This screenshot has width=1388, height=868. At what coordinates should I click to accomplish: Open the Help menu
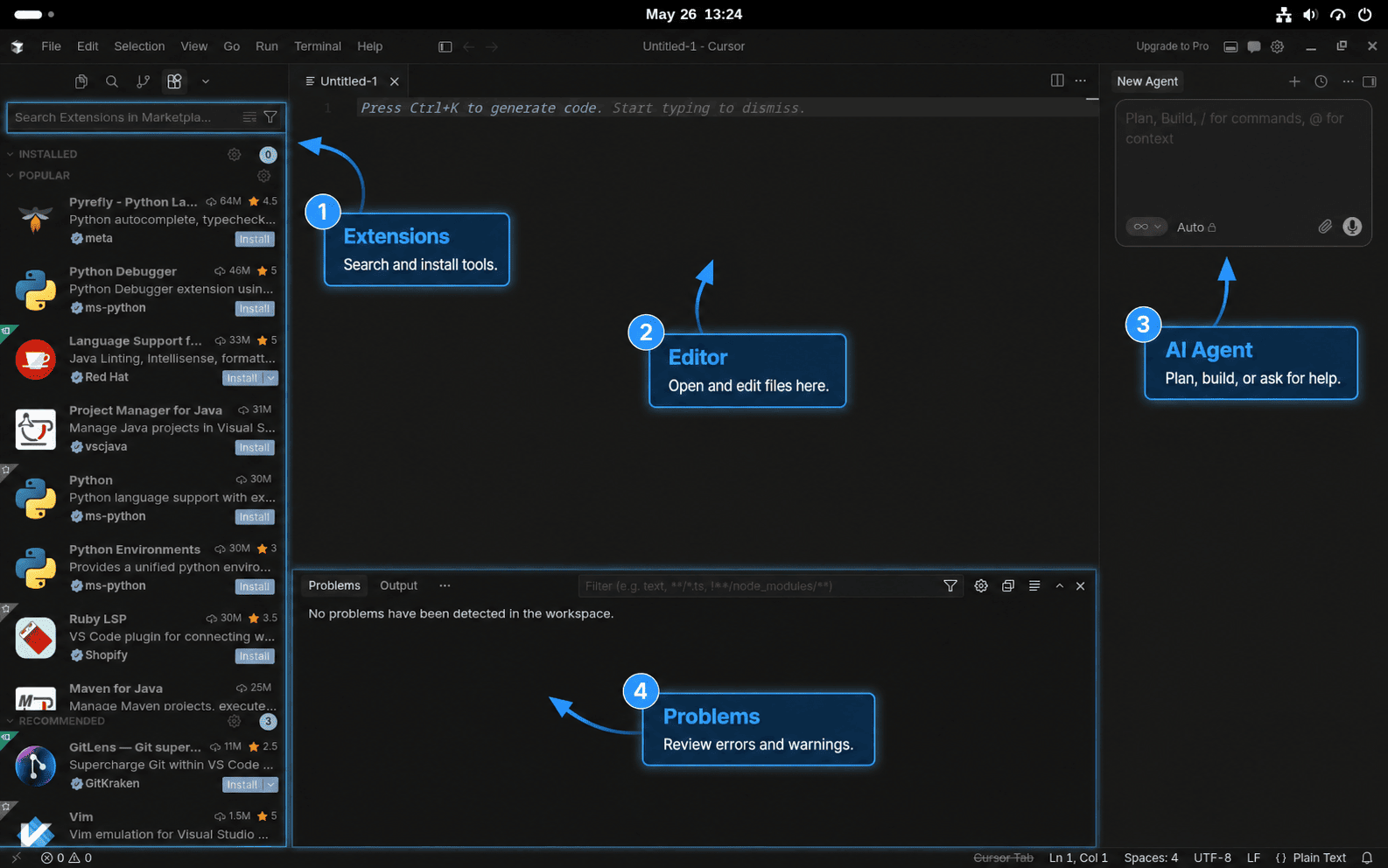pos(369,46)
